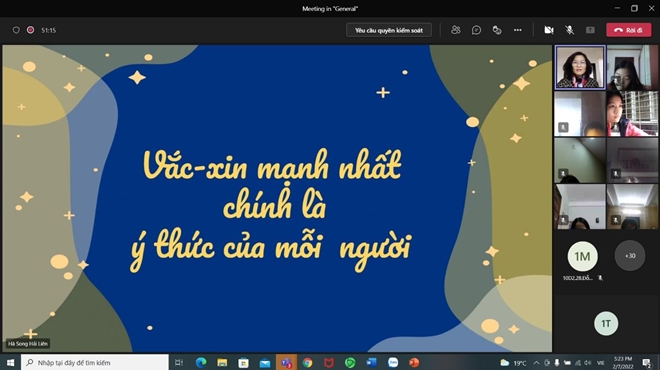The image size is (660, 370).
Task: Click the 'Hà Song Hải Liên' presenter name label
Action: pyautogui.click(x=28, y=344)
